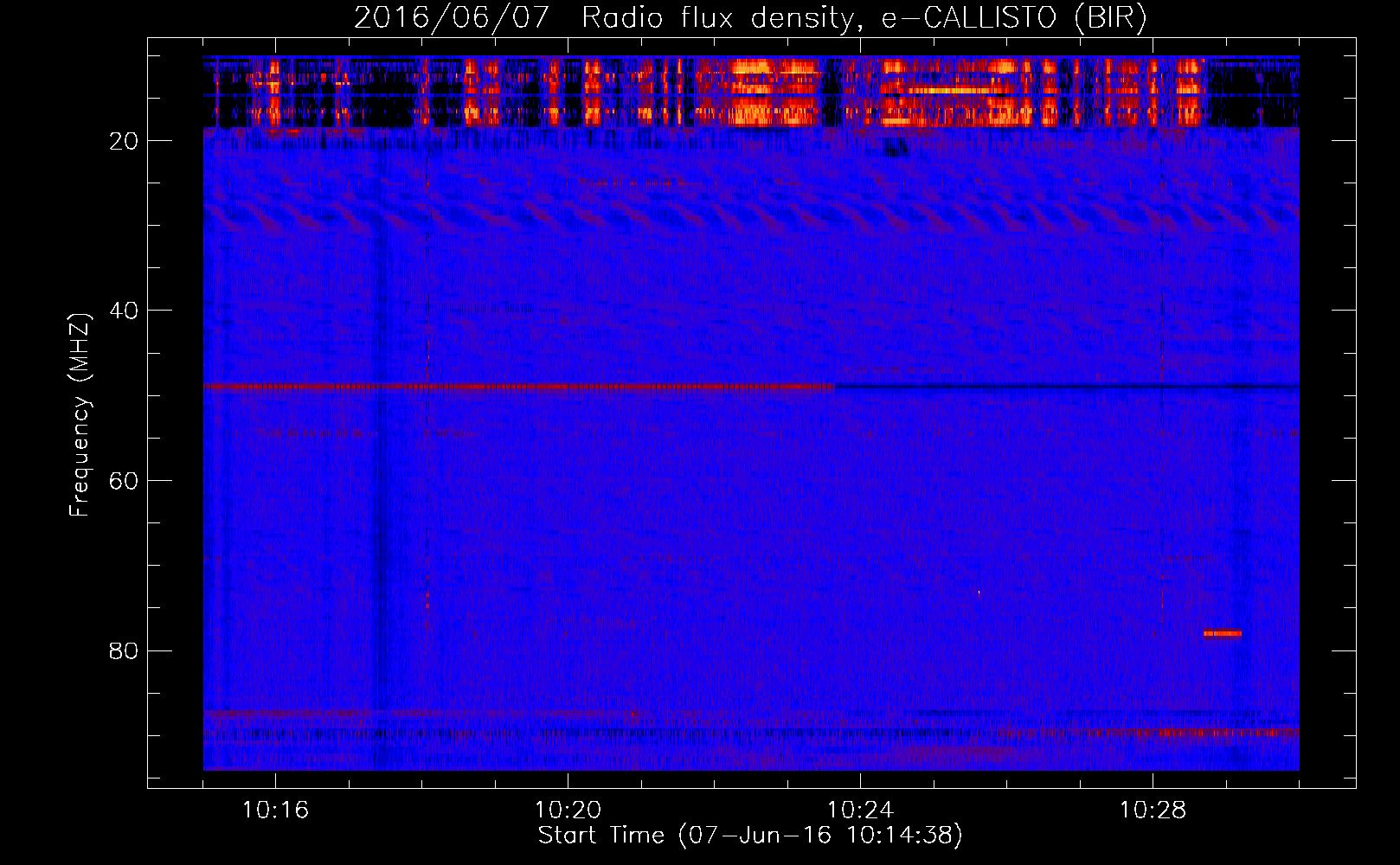Click the short red burst near 78 MHz

pos(1223,633)
